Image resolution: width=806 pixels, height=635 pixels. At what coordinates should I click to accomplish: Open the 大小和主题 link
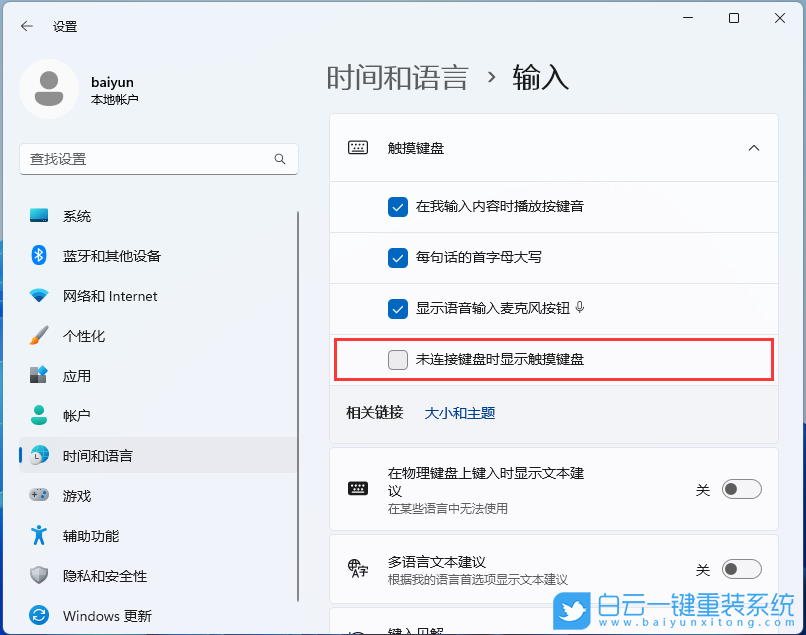[459, 412]
